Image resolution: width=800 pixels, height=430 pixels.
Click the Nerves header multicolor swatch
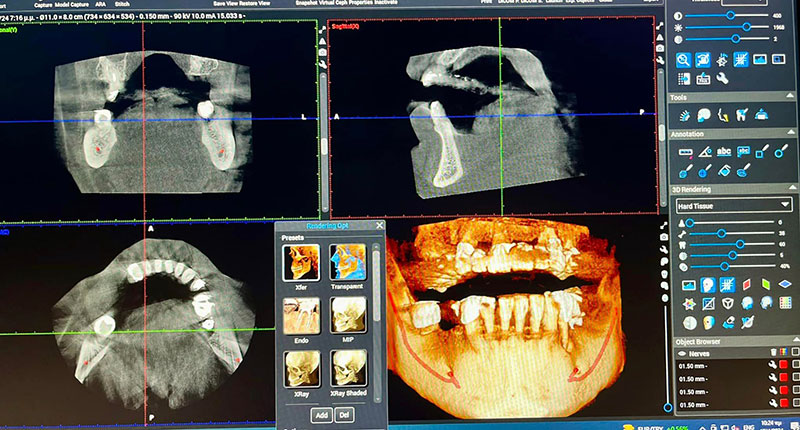(x=784, y=352)
